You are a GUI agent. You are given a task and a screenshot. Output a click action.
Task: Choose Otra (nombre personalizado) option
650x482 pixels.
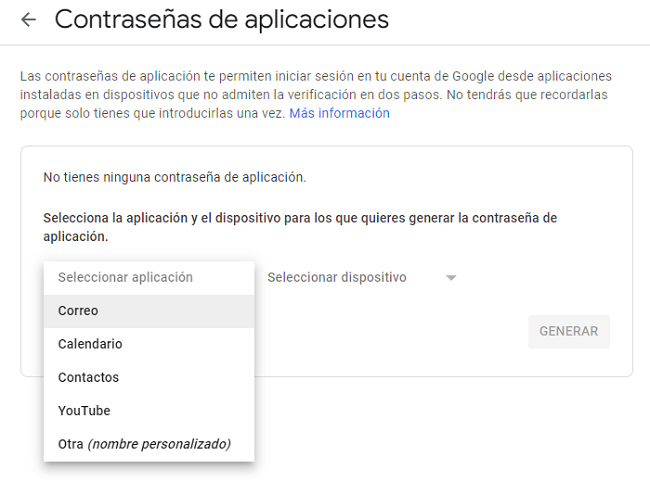[144, 444]
